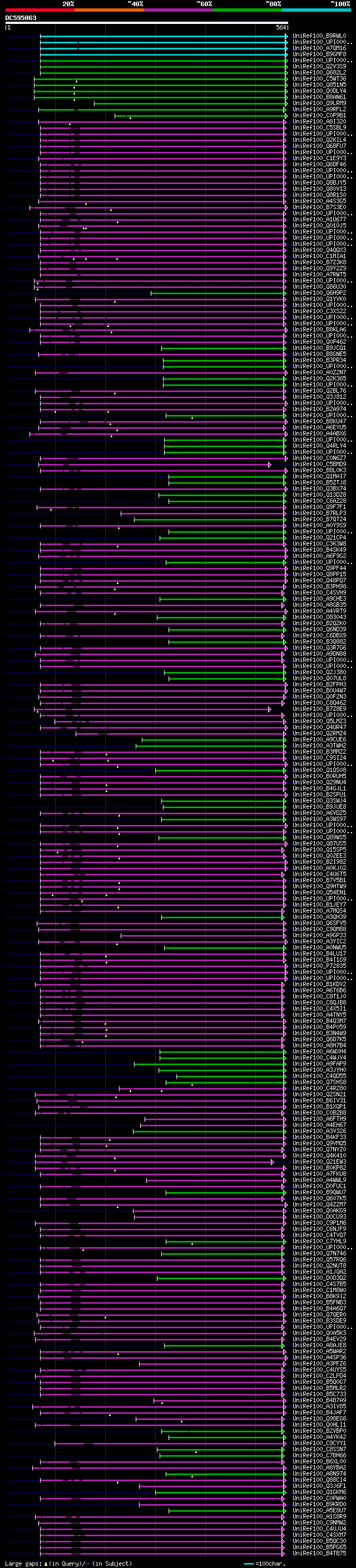The width and height of the screenshot is (356, 1568).
Task: Select label UniRef100_Q8R1S0
Action: pos(319,195)
